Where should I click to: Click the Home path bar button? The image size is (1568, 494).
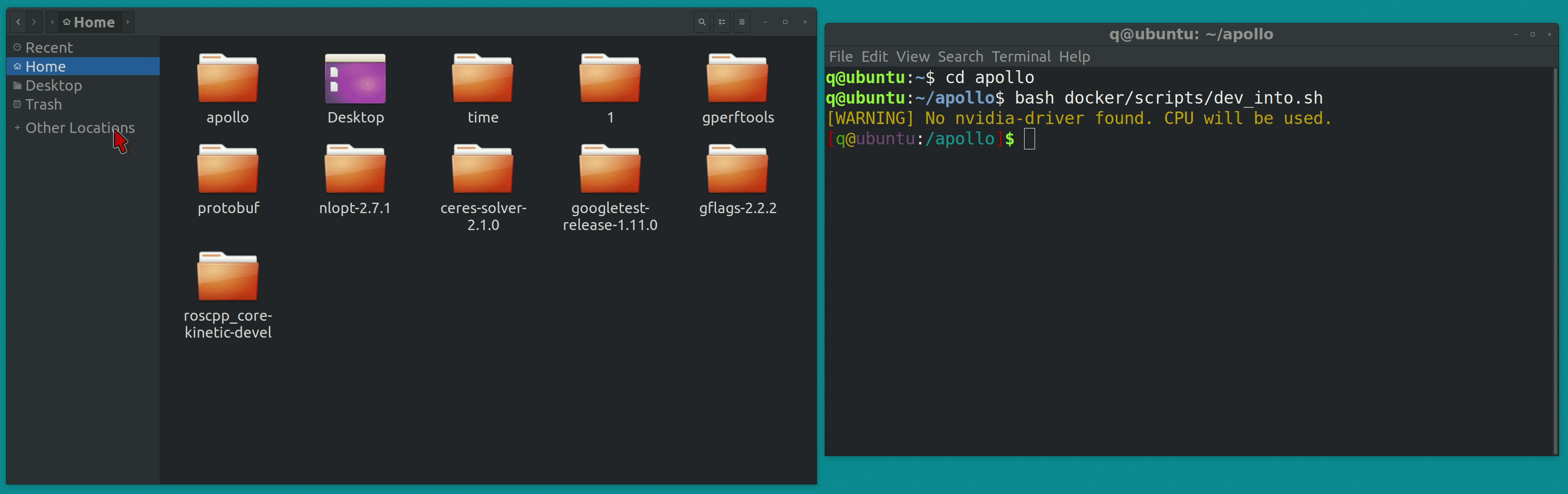(89, 22)
